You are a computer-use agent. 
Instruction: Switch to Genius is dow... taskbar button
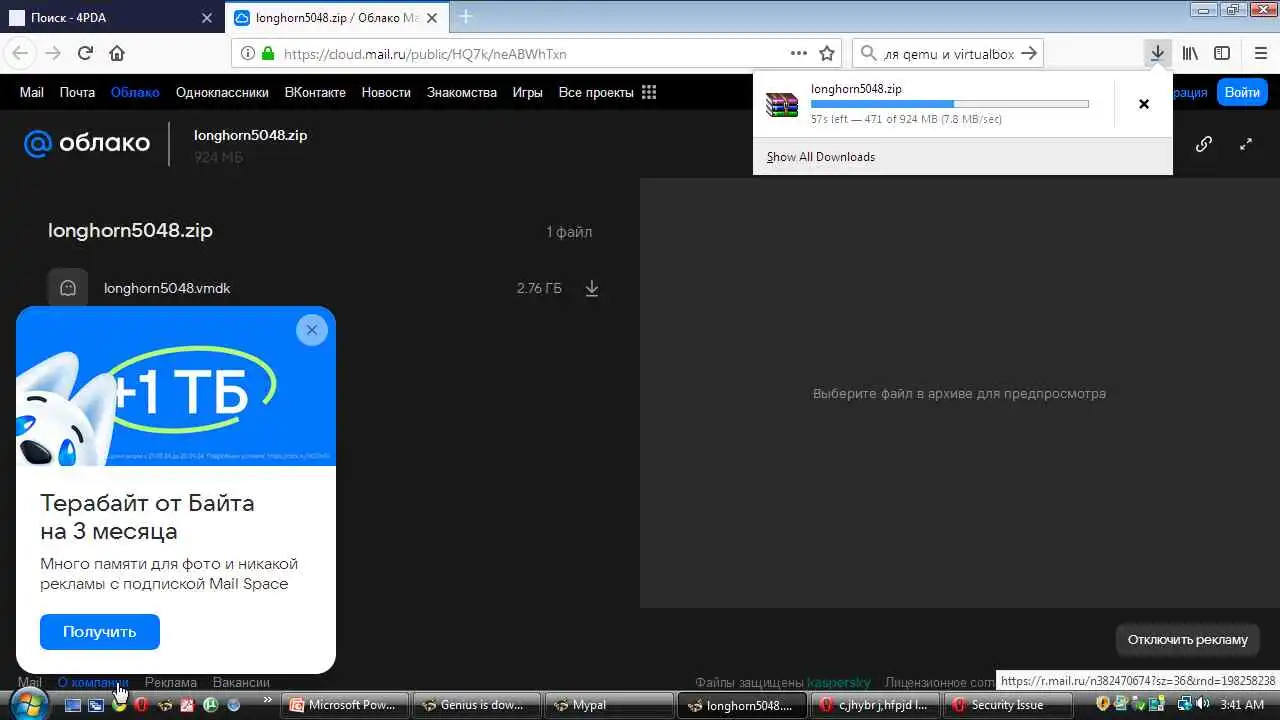click(x=477, y=705)
